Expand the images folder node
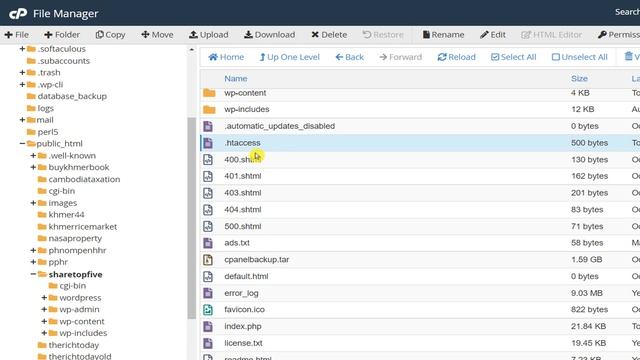 coord(33,203)
